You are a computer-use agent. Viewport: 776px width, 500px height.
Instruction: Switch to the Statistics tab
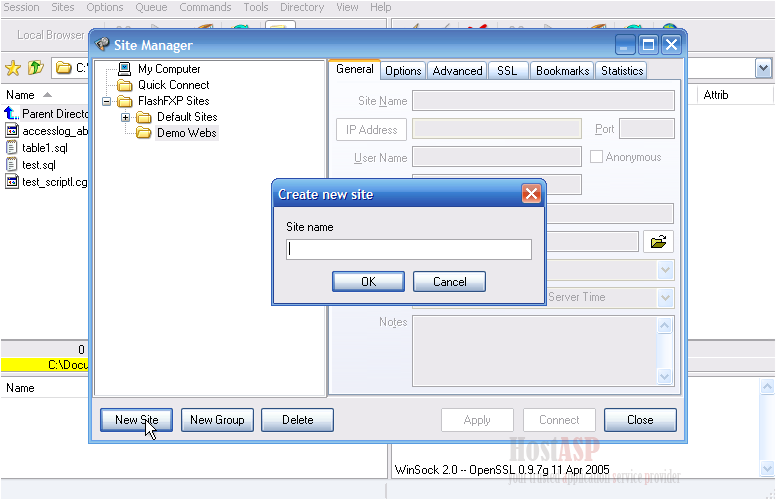622,71
